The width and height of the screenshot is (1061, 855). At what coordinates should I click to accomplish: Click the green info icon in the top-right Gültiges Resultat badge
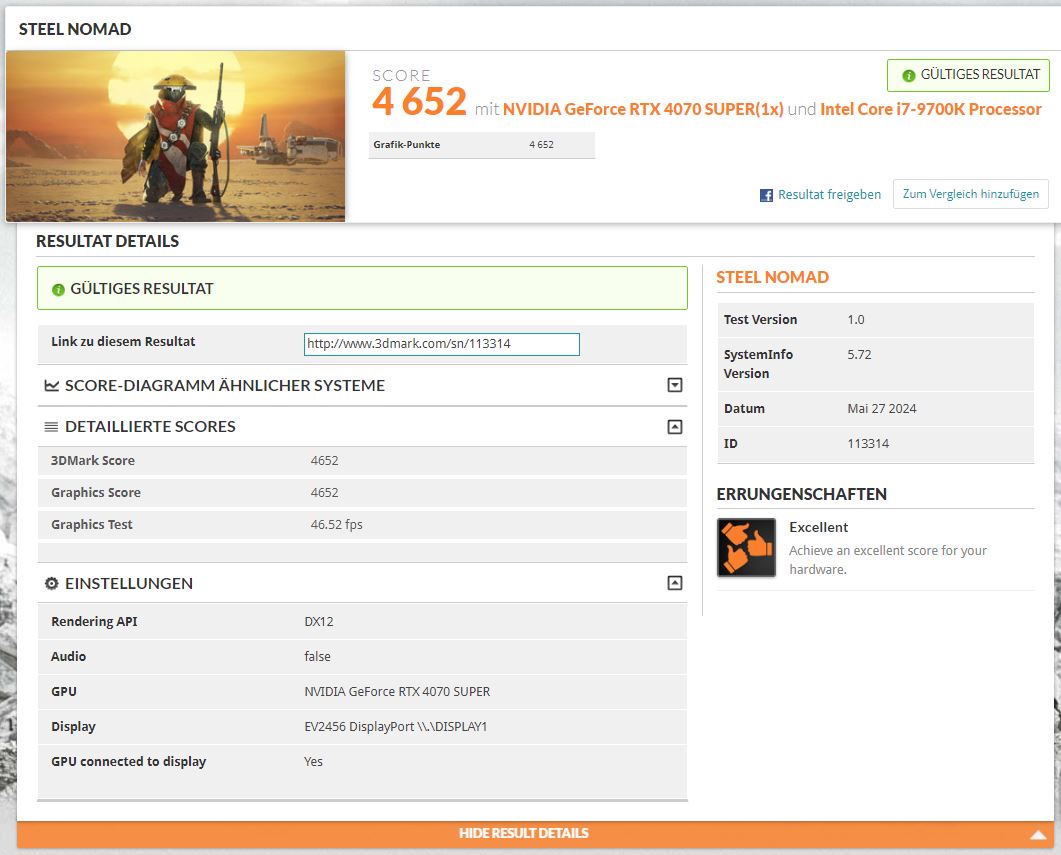click(x=909, y=75)
